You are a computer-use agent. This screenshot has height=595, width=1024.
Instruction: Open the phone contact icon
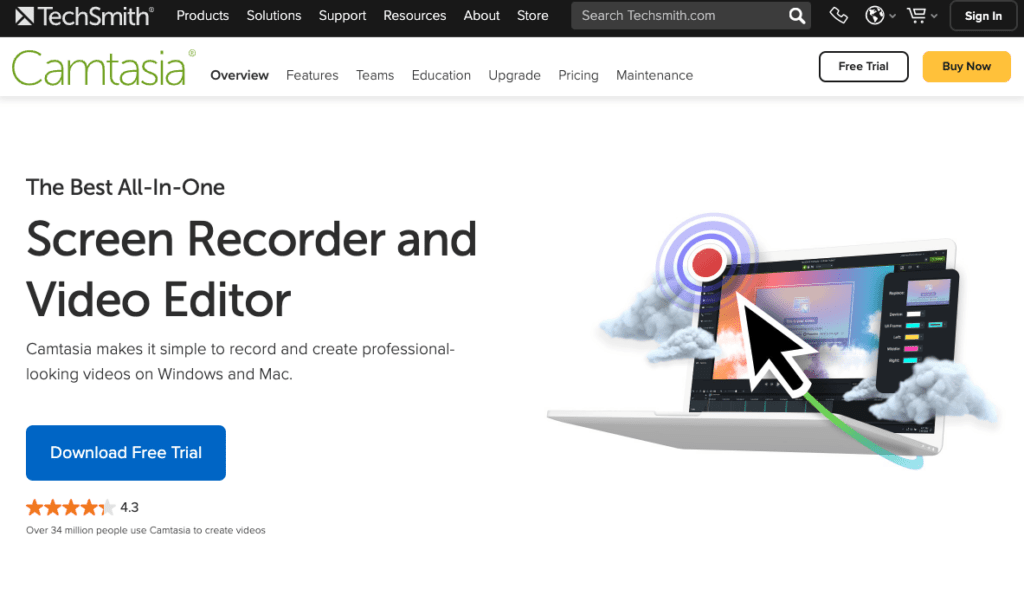point(839,15)
